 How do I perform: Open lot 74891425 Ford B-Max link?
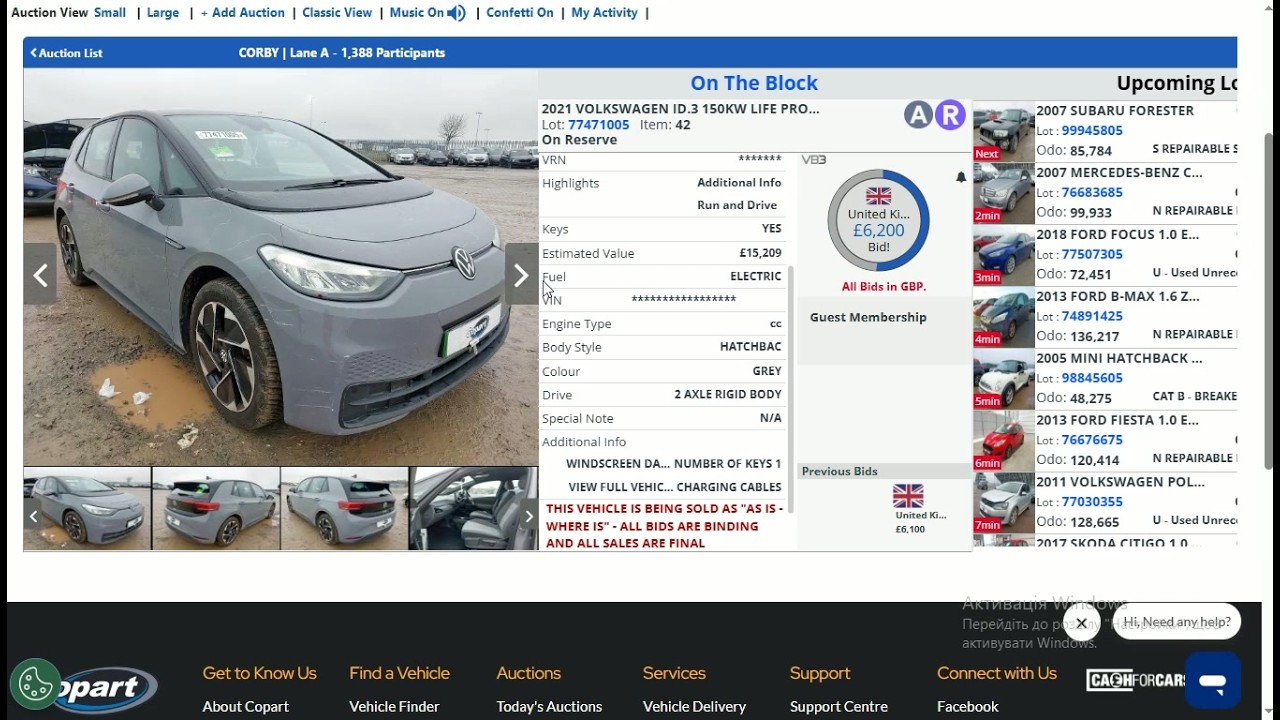point(1092,316)
